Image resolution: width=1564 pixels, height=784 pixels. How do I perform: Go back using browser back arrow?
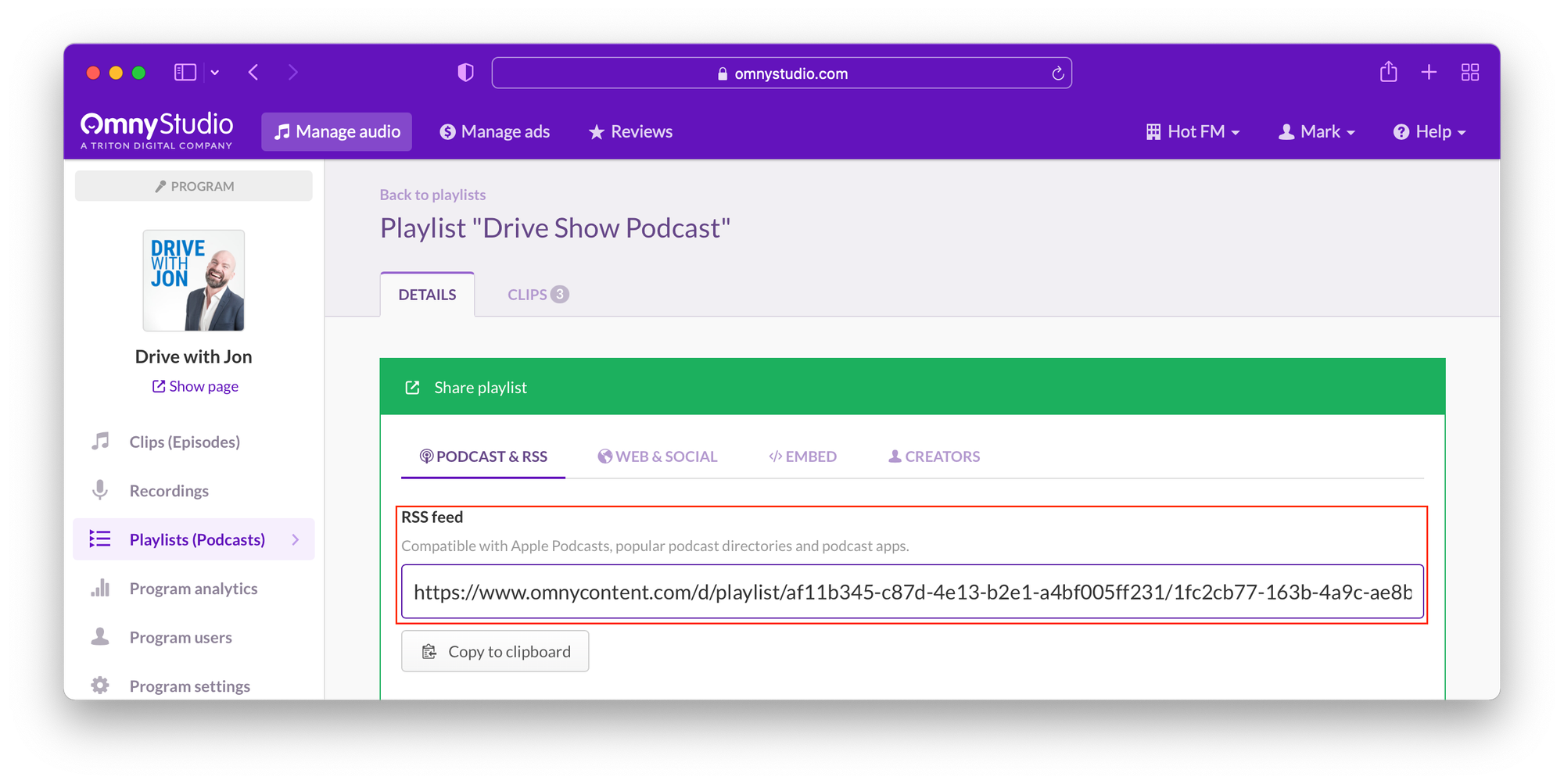point(253,73)
